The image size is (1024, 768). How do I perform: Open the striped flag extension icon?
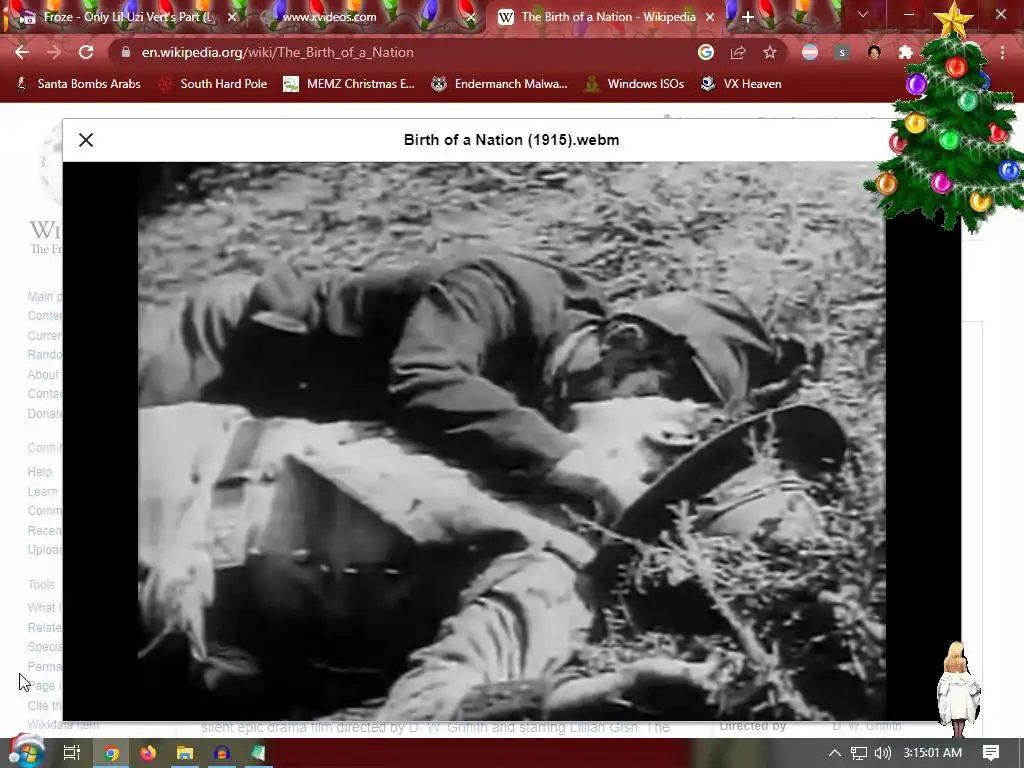tap(810, 52)
